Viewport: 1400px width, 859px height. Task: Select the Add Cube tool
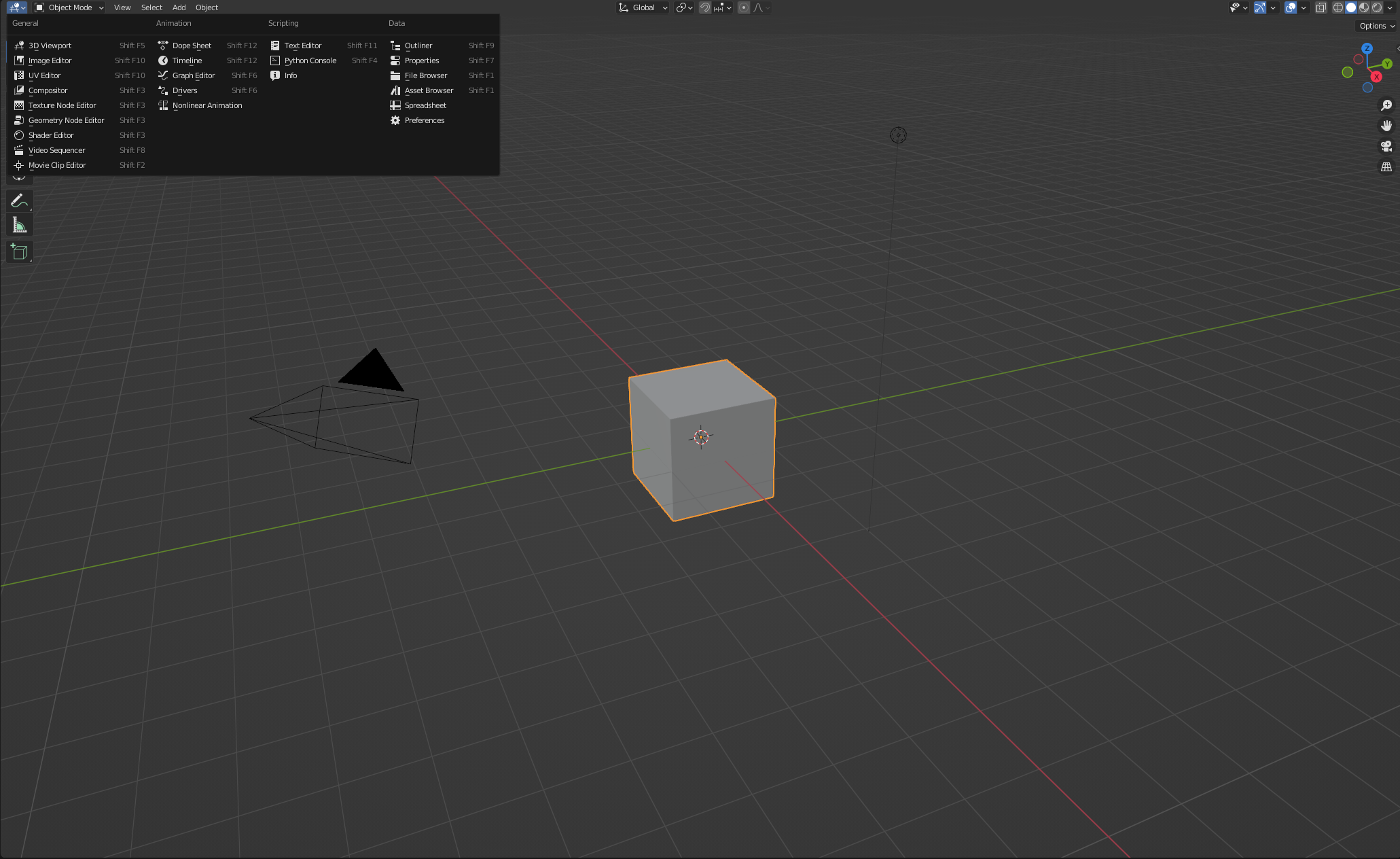pyautogui.click(x=19, y=252)
